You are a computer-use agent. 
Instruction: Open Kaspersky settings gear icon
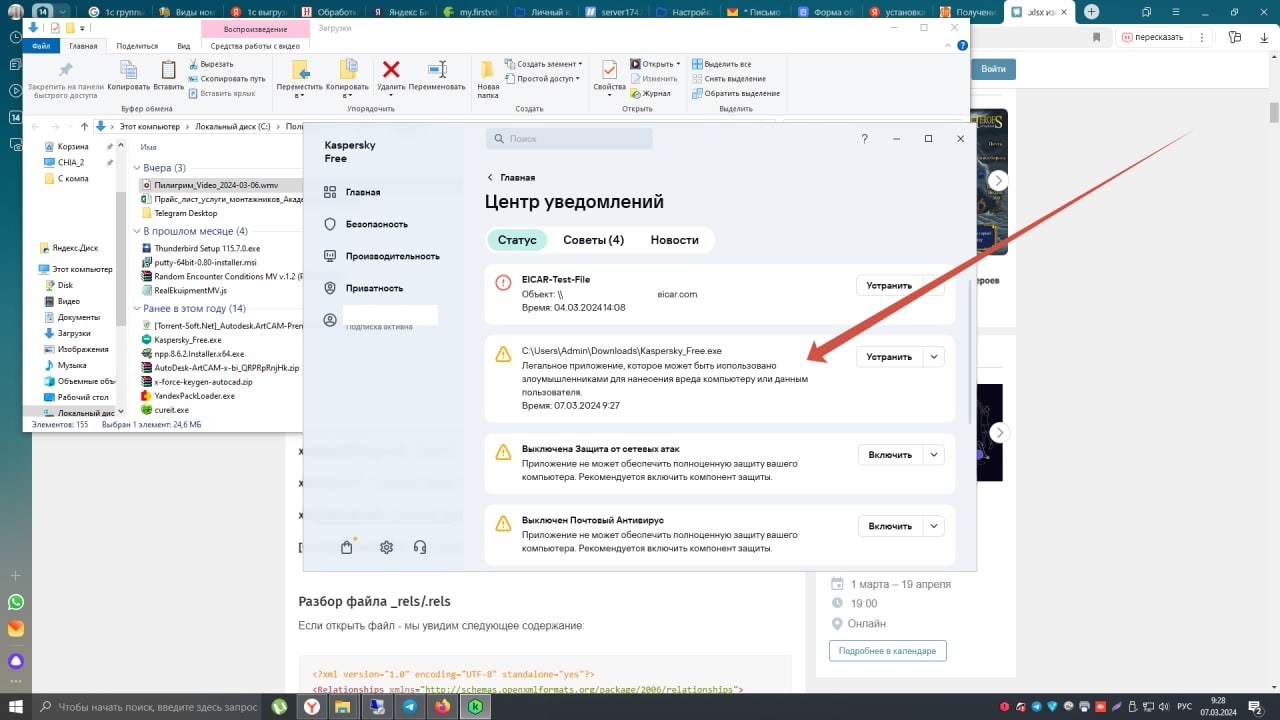[386, 547]
